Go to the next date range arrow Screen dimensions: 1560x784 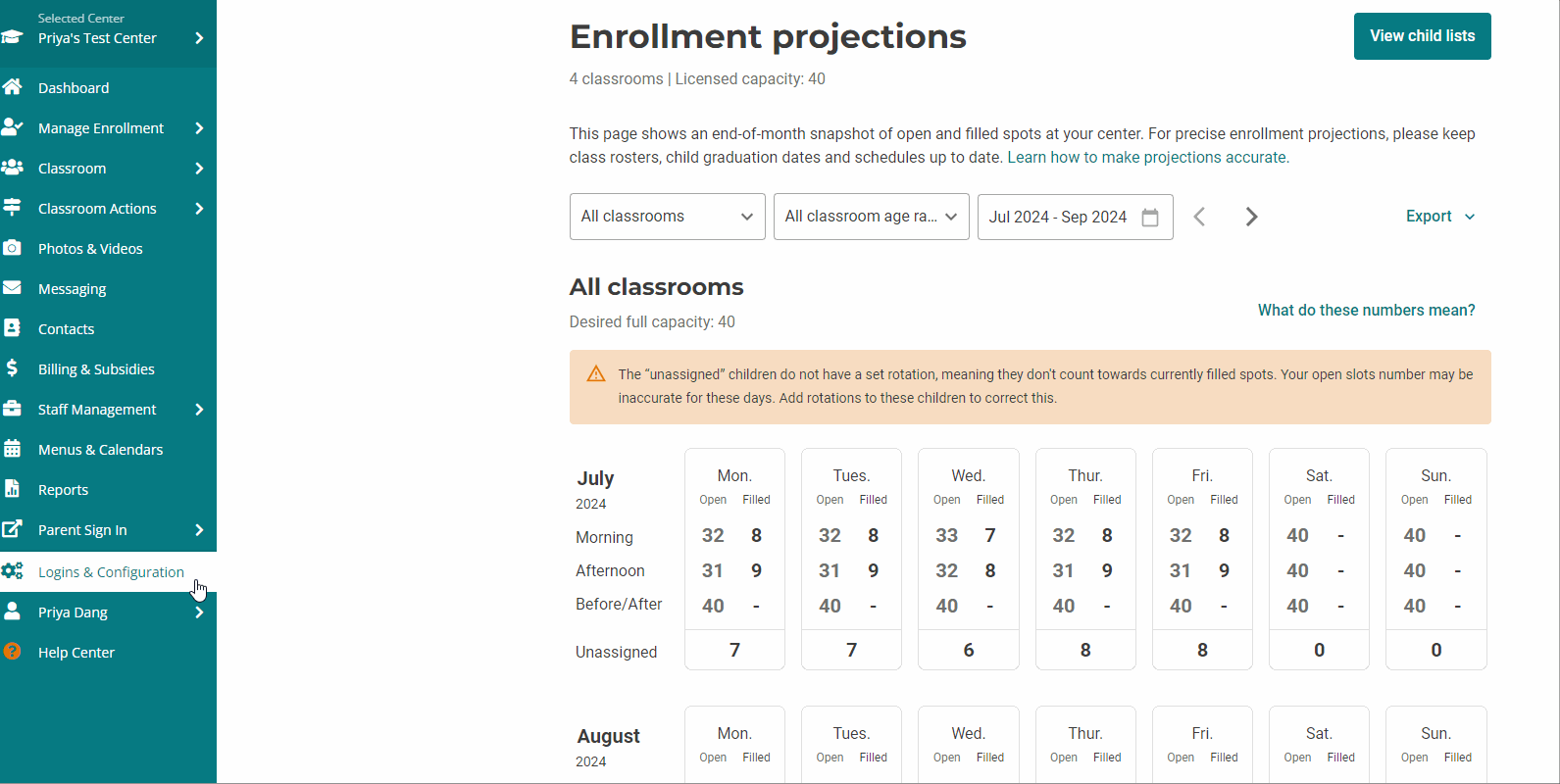(x=1251, y=217)
